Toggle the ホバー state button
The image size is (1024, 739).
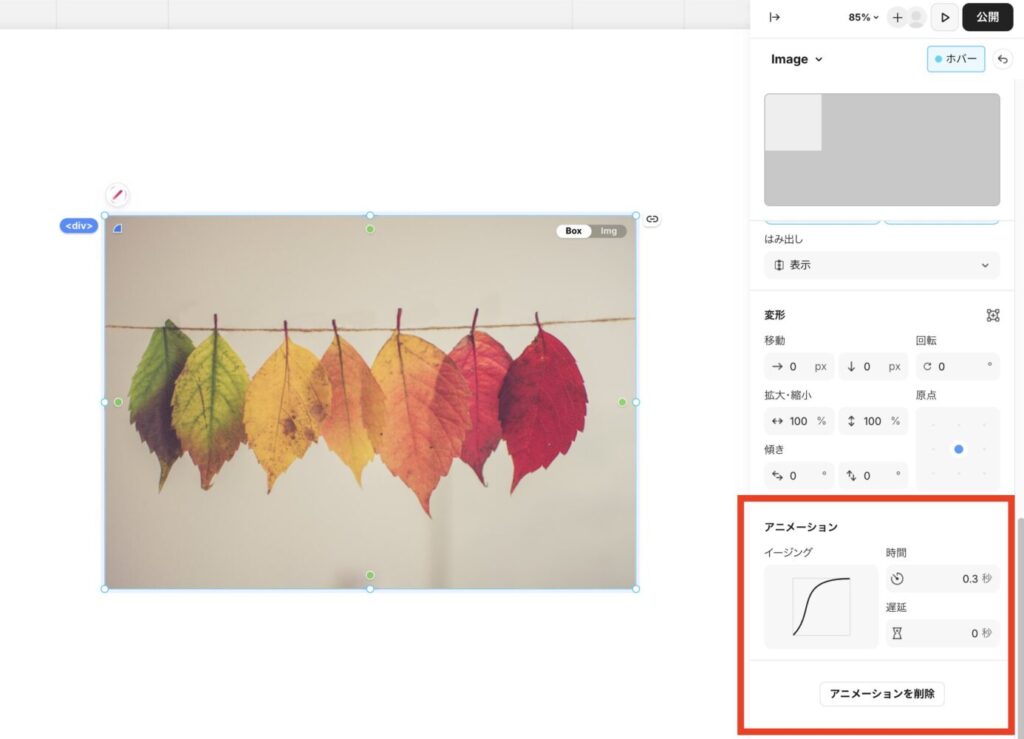pyautogui.click(x=956, y=60)
